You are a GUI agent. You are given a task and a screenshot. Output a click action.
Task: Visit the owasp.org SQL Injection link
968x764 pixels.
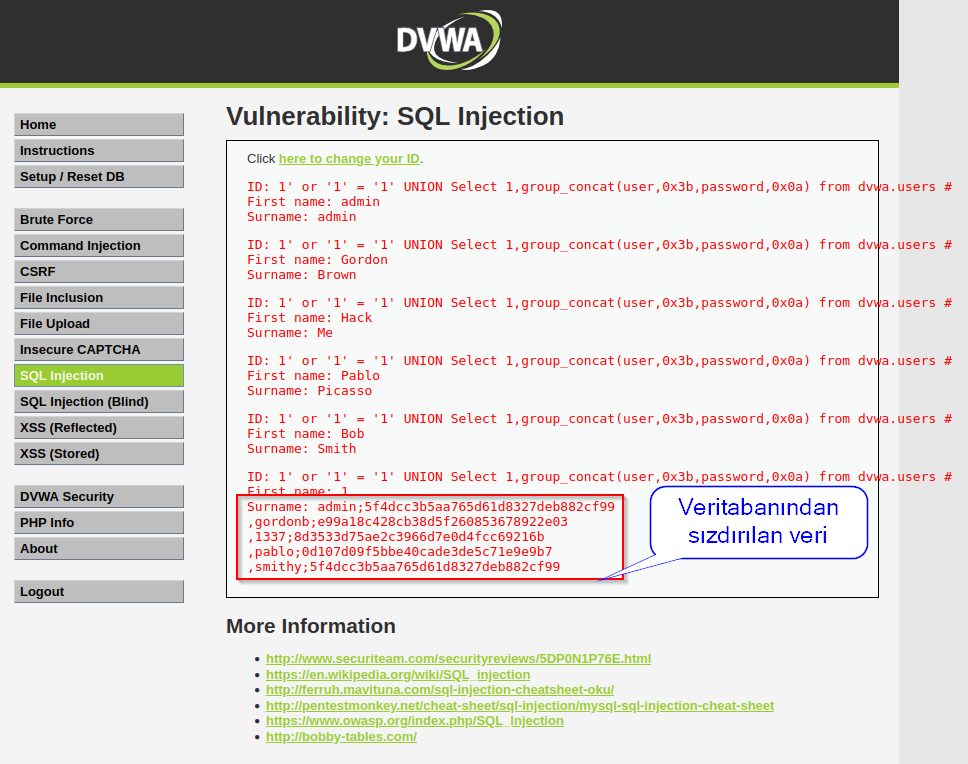point(415,721)
